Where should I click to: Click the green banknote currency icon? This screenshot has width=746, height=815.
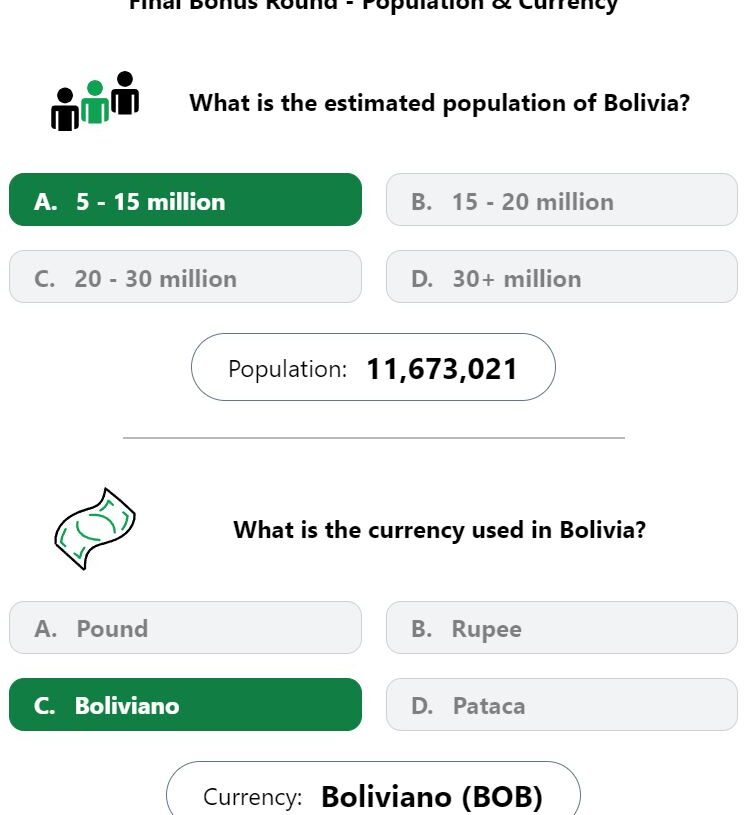(x=95, y=529)
